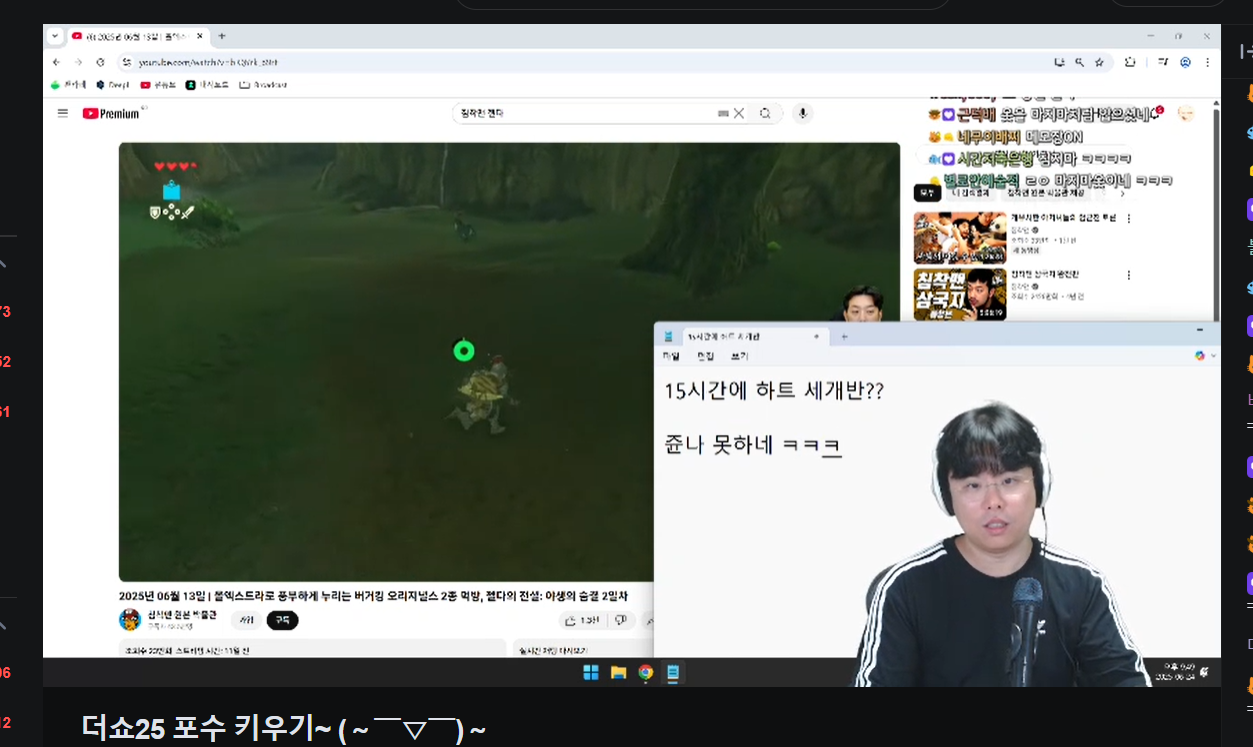Open Chrome media controls icon
Image resolution: width=1253 pixels, height=747 pixels.
1163,62
